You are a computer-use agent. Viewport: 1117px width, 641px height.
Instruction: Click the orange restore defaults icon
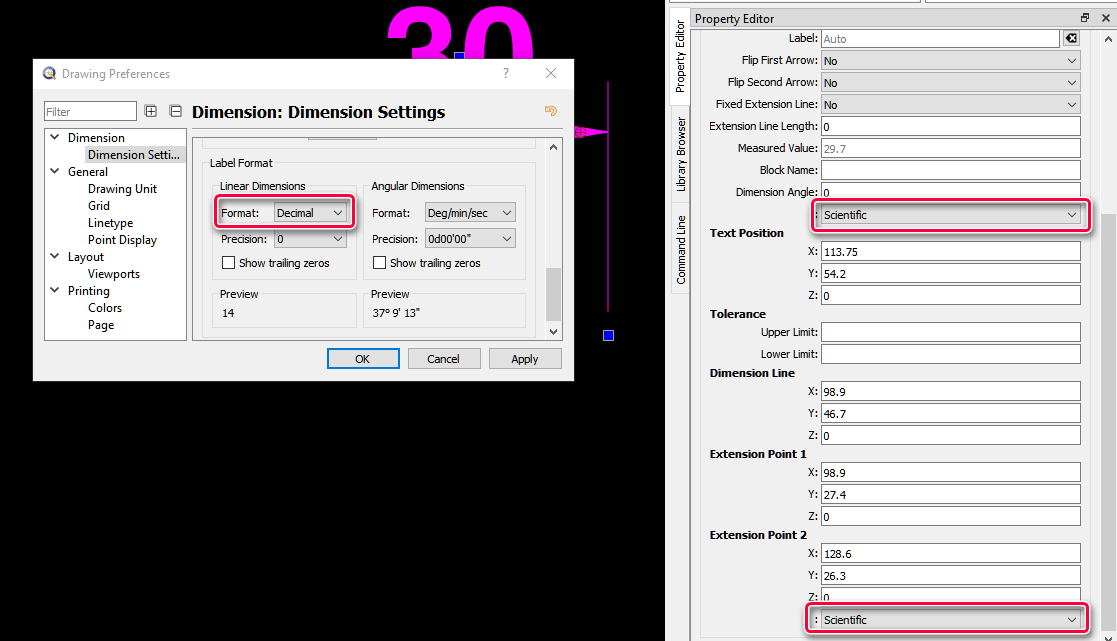pyautogui.click(x=550, y=111)
